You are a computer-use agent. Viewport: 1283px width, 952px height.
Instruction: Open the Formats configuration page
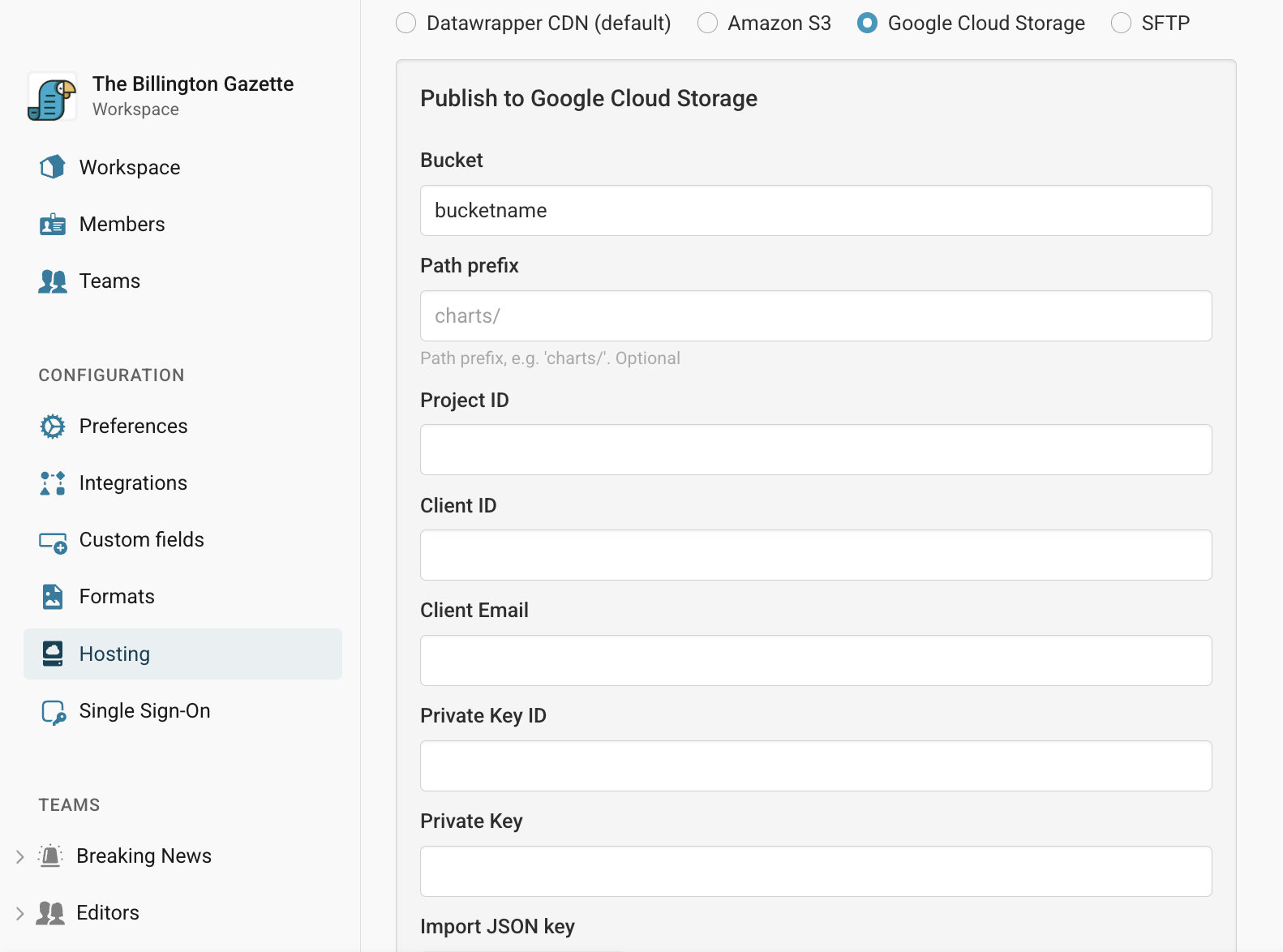pos(182,597)
